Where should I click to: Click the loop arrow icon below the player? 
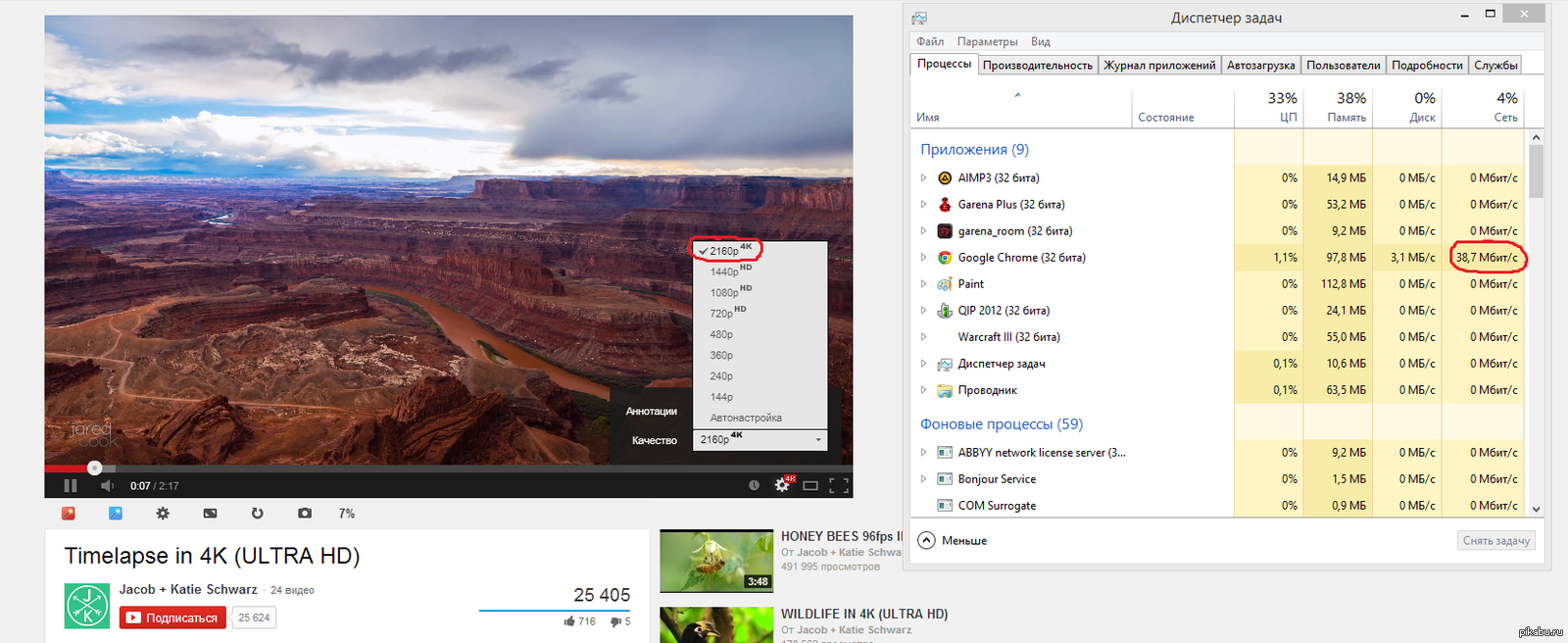[258, 513]
